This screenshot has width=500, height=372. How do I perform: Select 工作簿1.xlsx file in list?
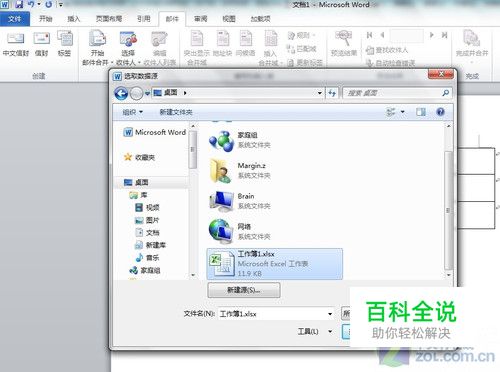[x=274, y=264]
